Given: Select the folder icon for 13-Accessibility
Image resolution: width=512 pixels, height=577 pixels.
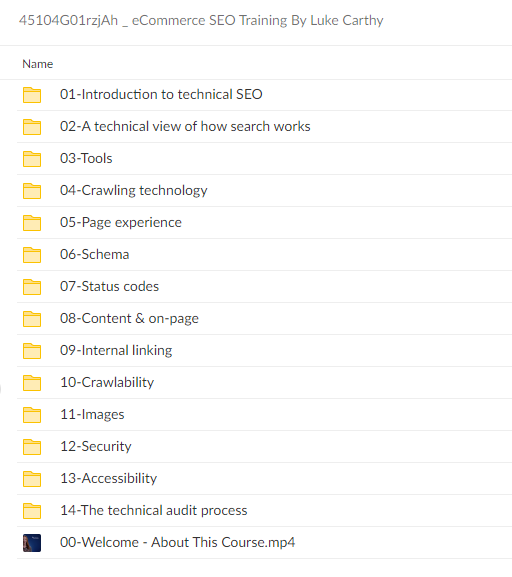Looking at the screenshot, I should click(x=32, y=479).
